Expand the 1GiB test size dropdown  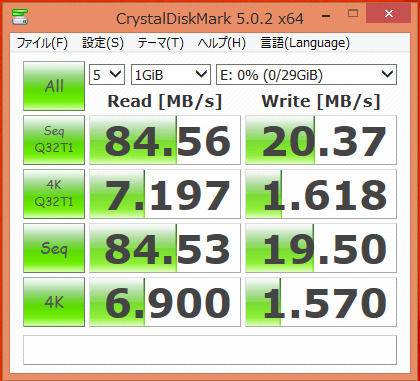pos(171,74)
